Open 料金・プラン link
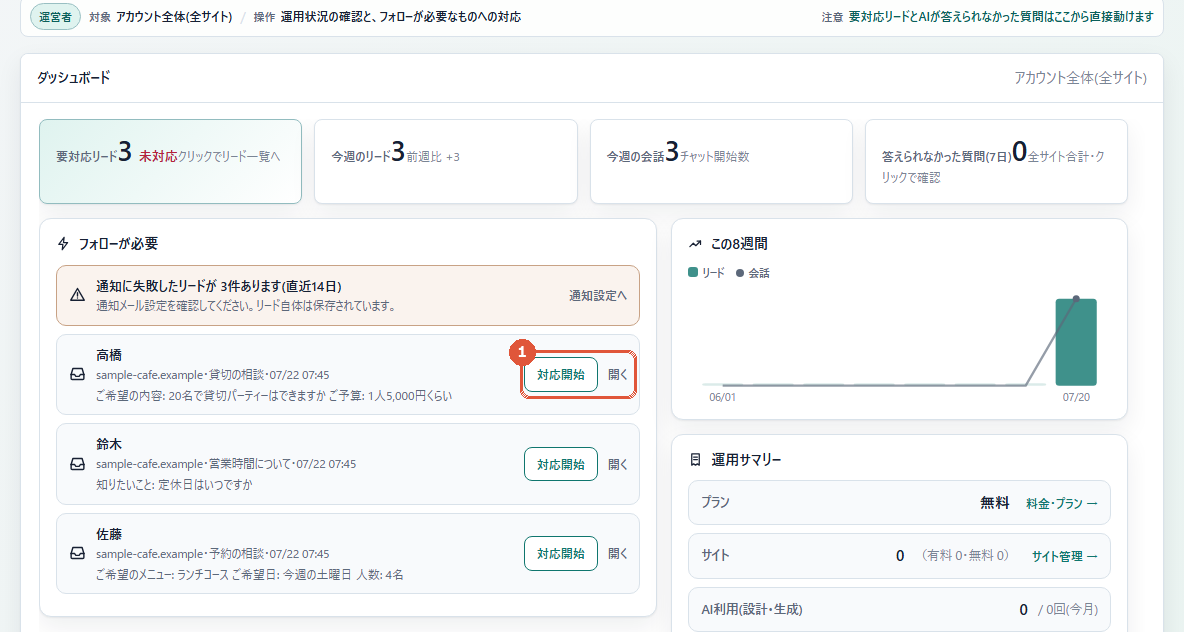 1062,503
